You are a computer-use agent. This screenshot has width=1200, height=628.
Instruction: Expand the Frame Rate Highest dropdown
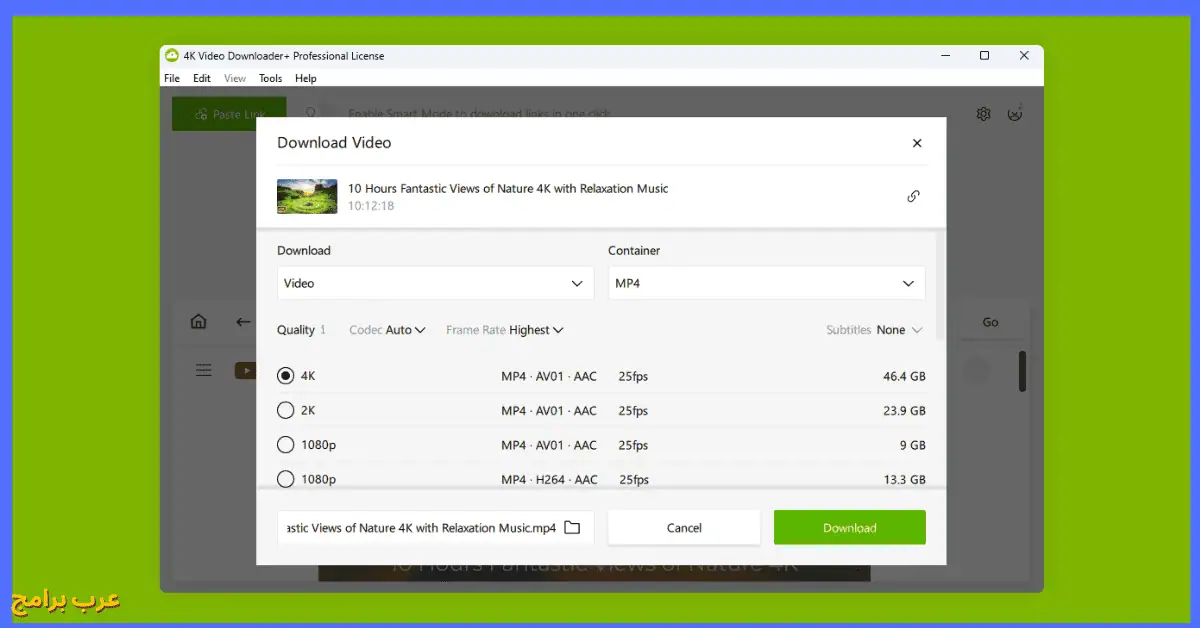(505, 330)
